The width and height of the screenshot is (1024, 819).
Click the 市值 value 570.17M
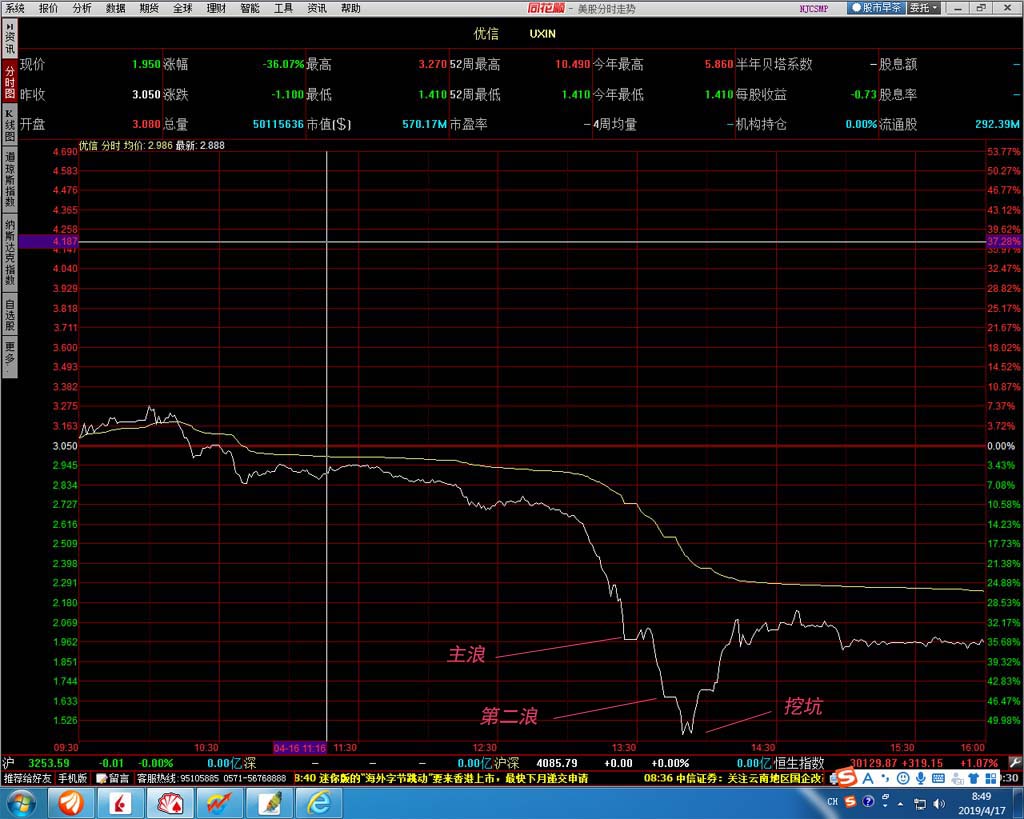click(424, 124)
